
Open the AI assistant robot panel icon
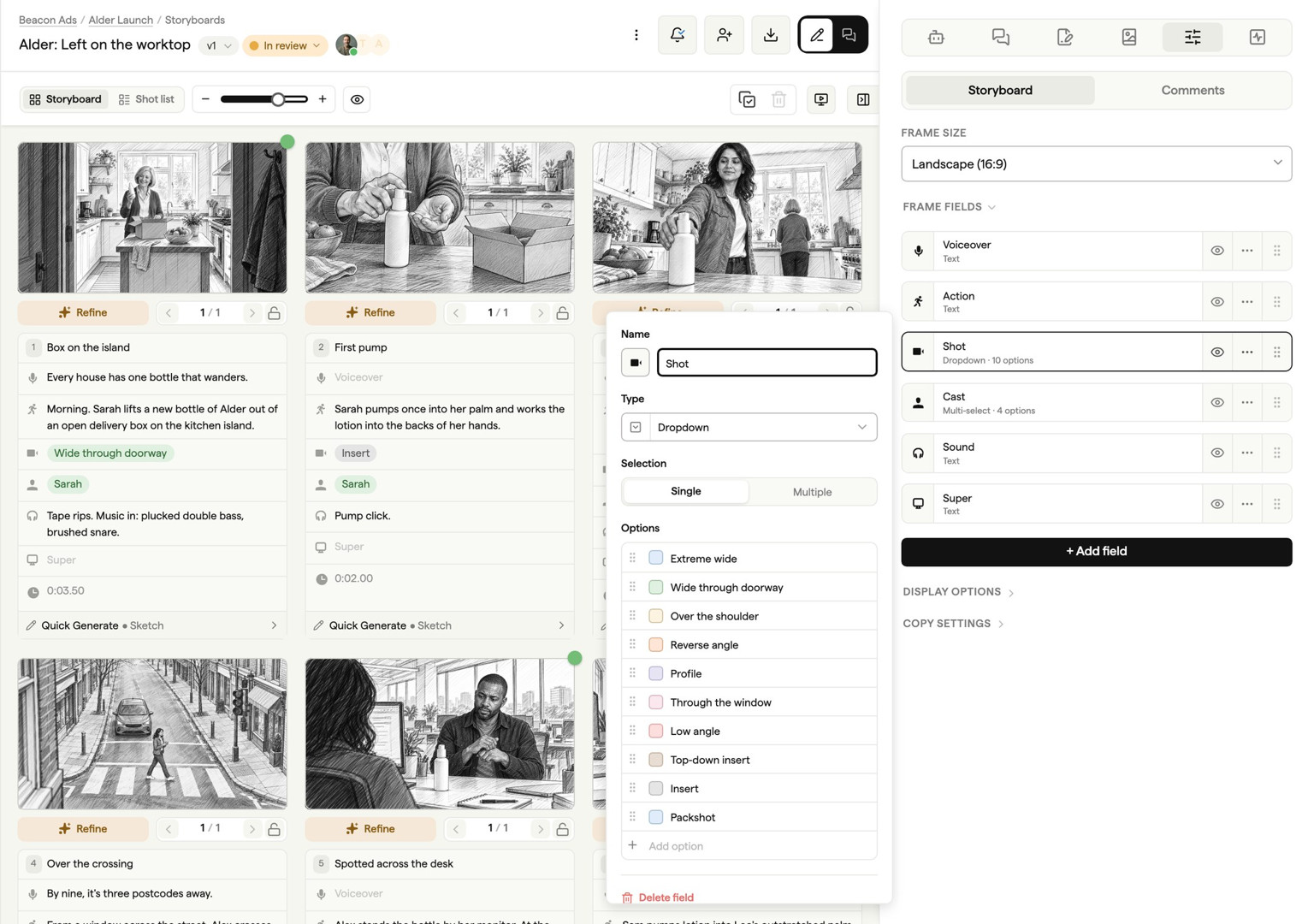(x=936, y=37)
